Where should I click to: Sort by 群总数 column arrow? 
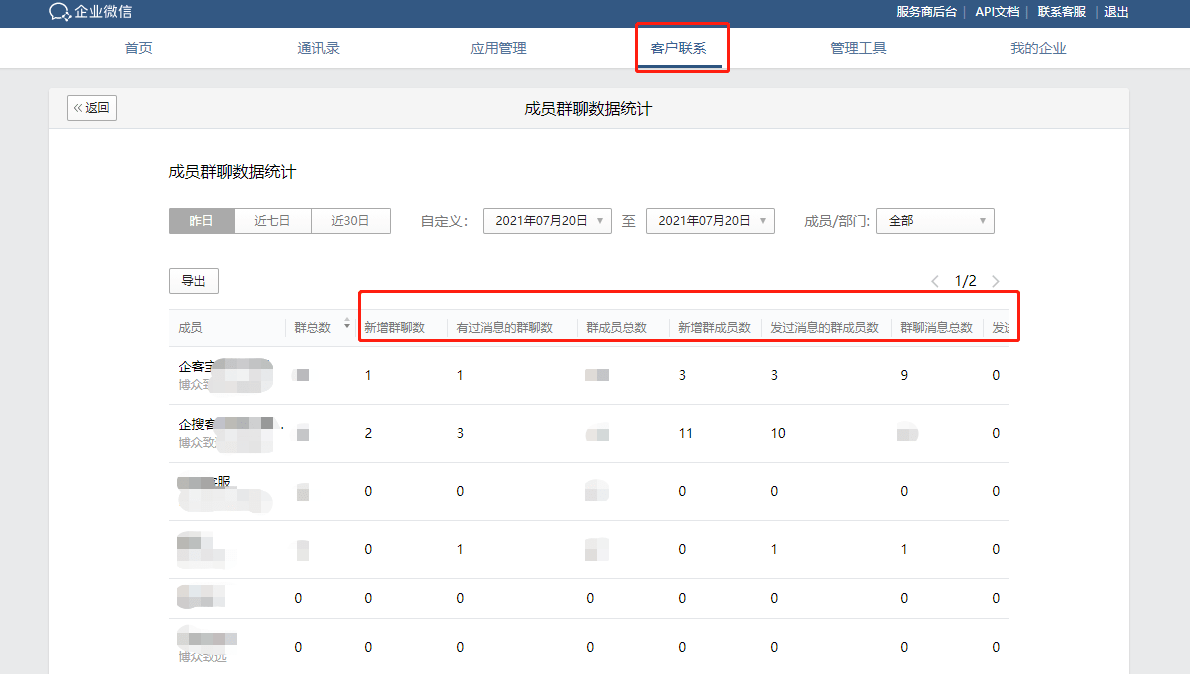(347, 324)
